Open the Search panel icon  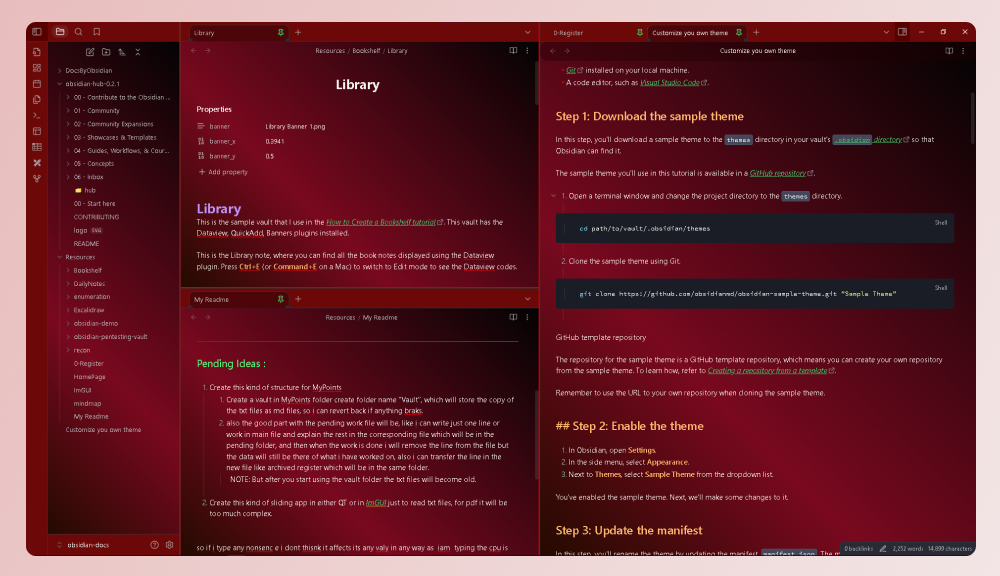click(x=78, y=31)
